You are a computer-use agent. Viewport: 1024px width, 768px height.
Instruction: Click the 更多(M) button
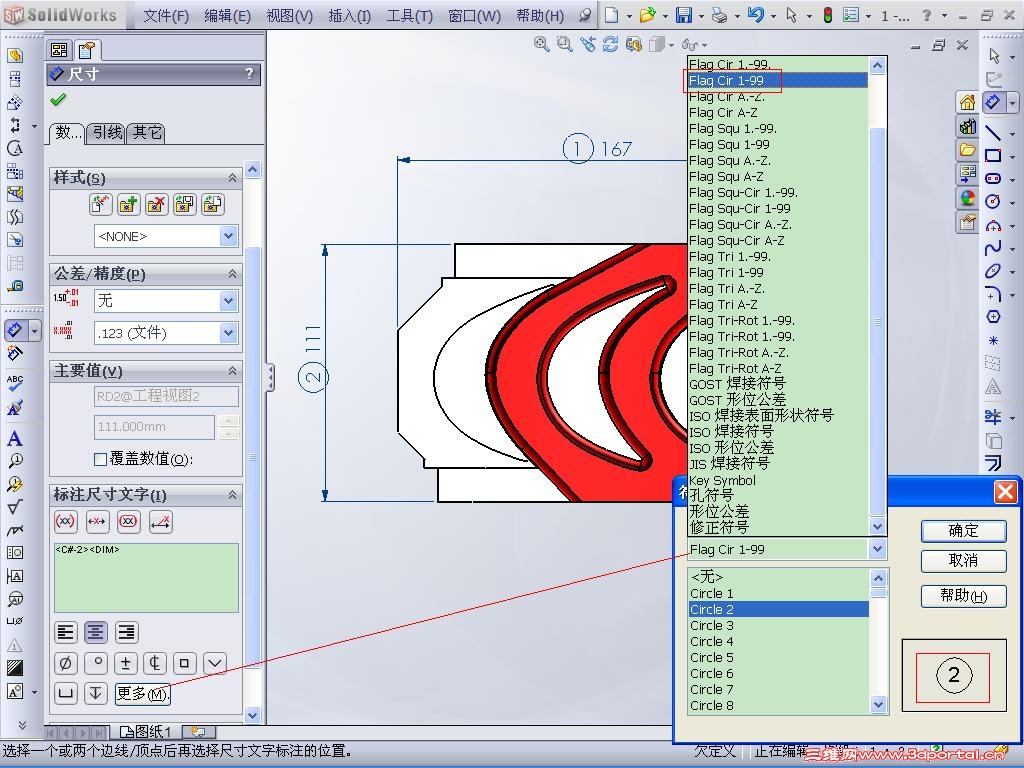tap(142, 694)
